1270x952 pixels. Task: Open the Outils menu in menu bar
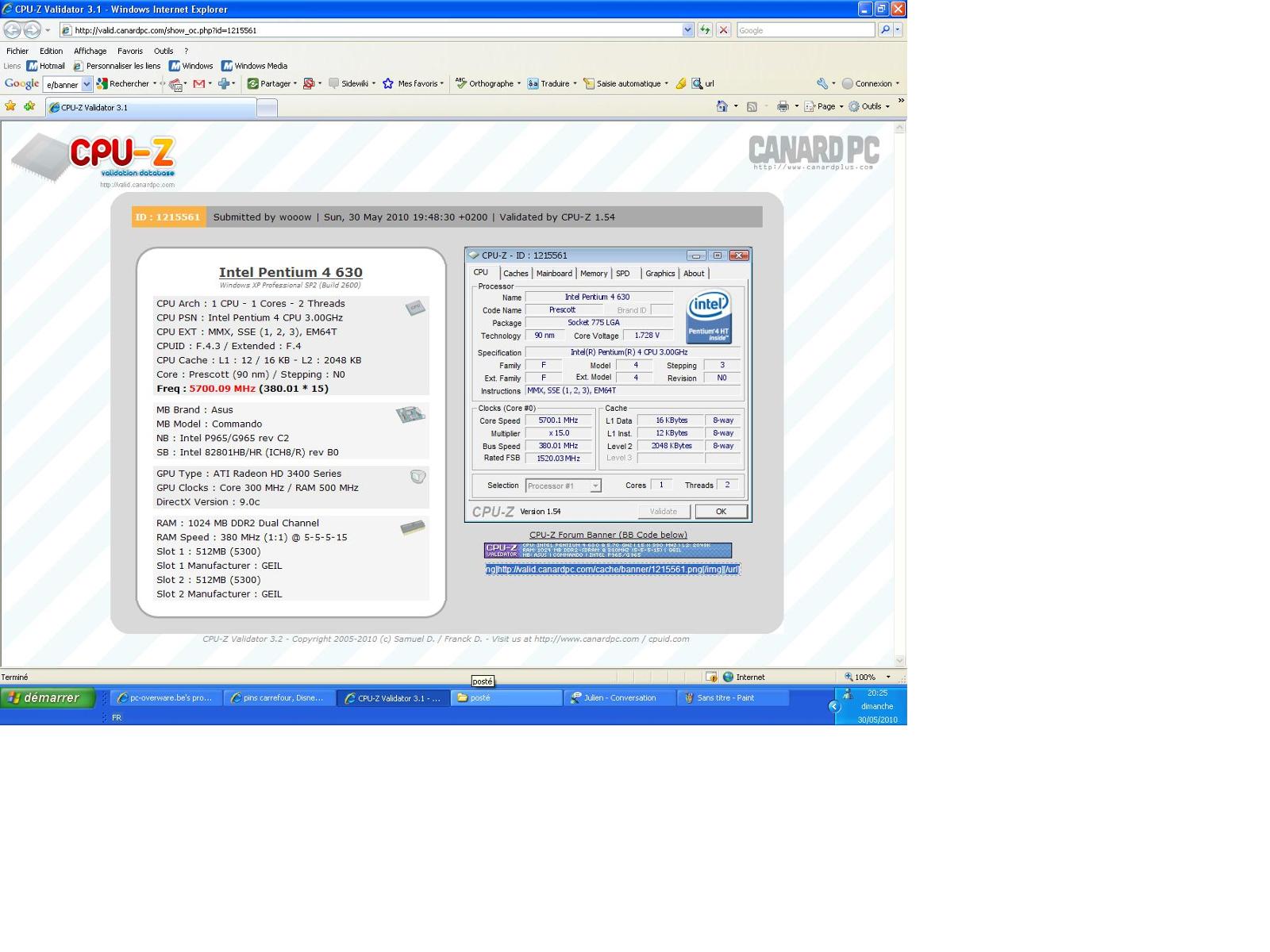(x=164, y=51)
